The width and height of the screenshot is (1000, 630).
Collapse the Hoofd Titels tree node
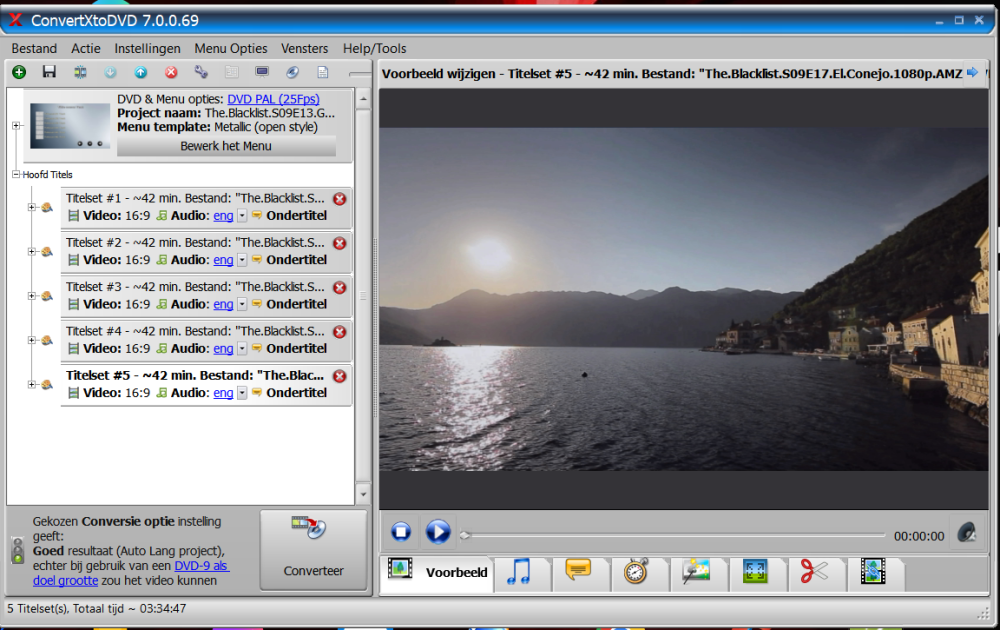pyautogui.click(x=16, y=175)
